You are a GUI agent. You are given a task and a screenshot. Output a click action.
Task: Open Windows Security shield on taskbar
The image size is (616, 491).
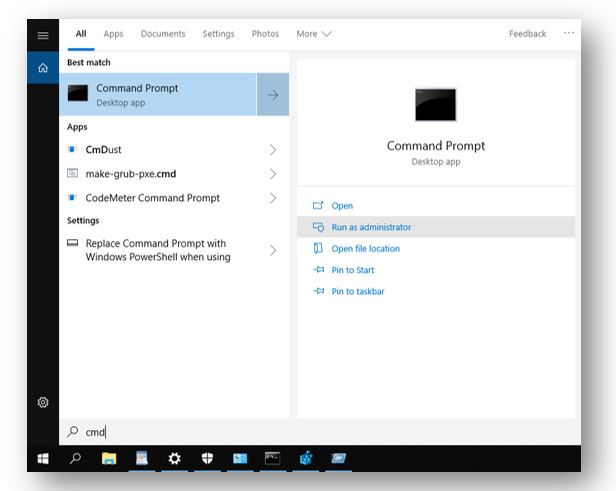(x=207, y=458)
